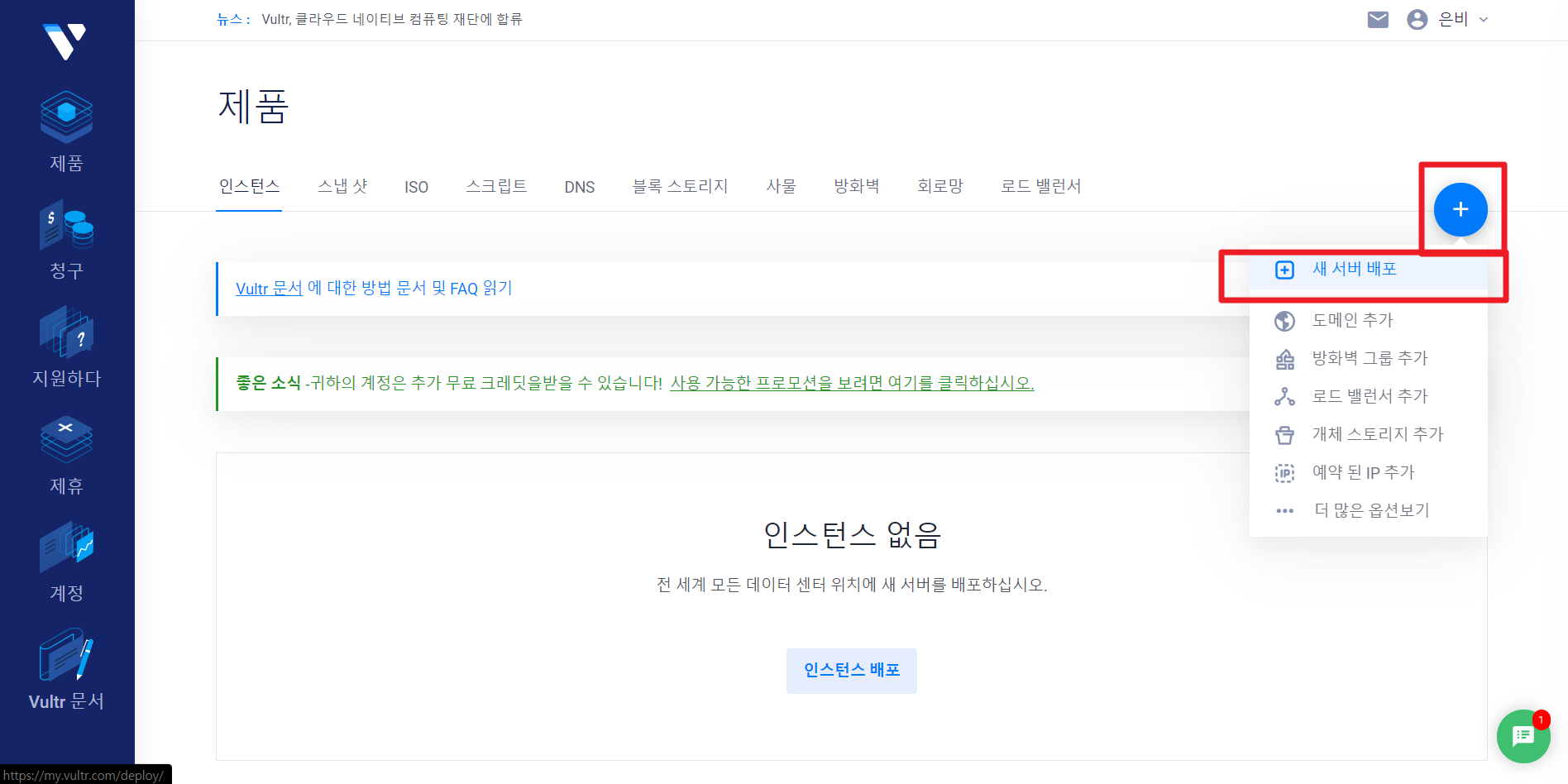
Task: Open the chat support bubble icon
Action: click(x=1523, y=736)
